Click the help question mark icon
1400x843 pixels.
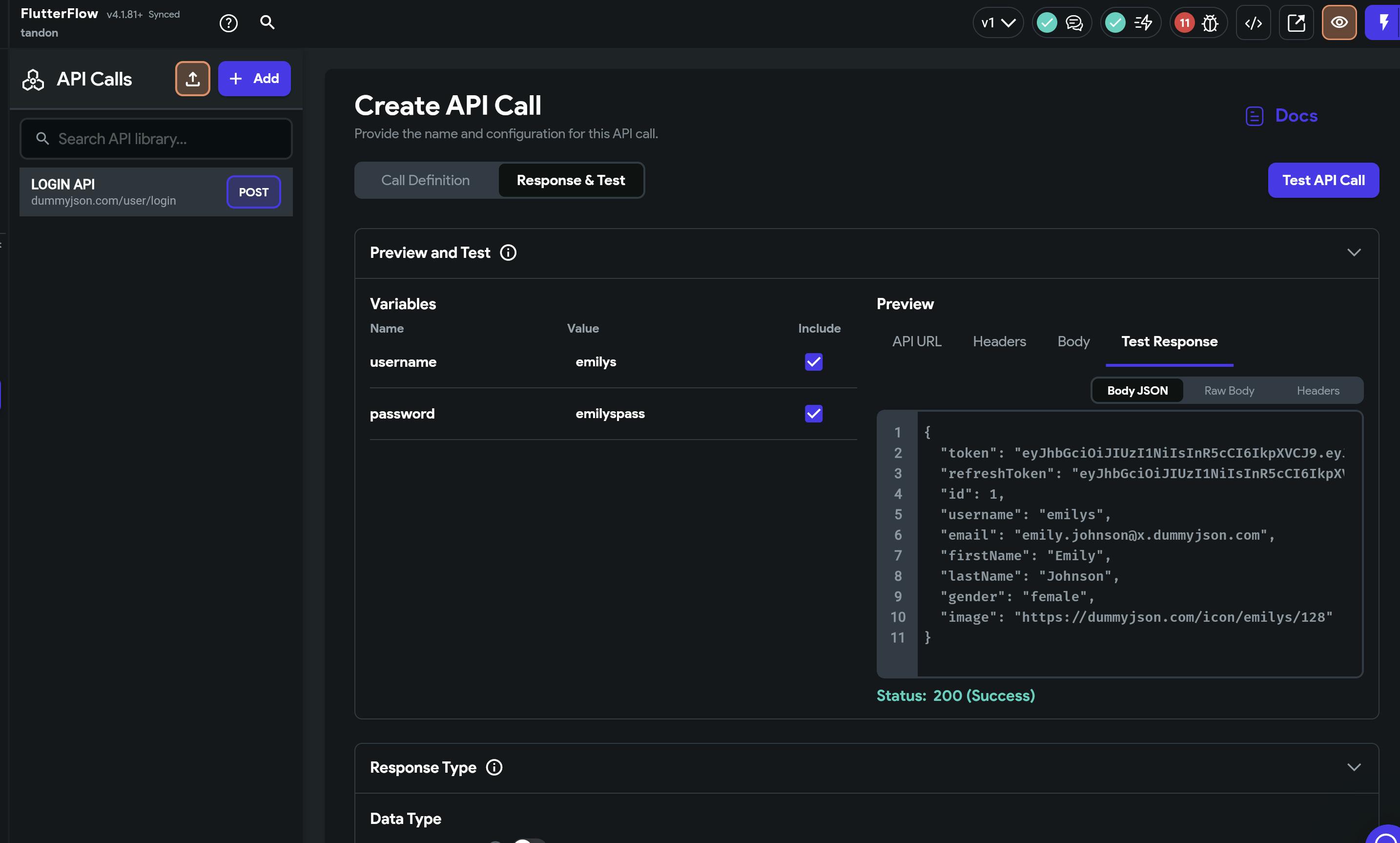pyautogui.click(x=228, y=23)
